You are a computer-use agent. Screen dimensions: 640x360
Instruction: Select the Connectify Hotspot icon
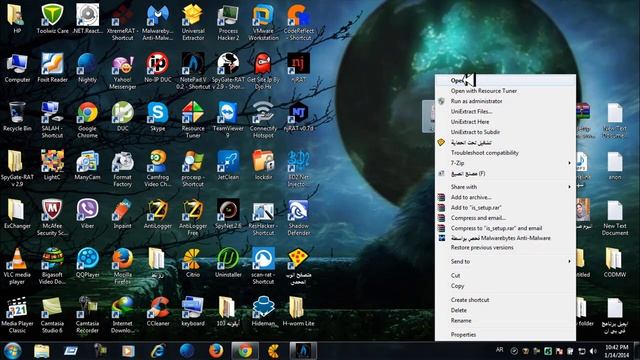[x=263, y=120]
